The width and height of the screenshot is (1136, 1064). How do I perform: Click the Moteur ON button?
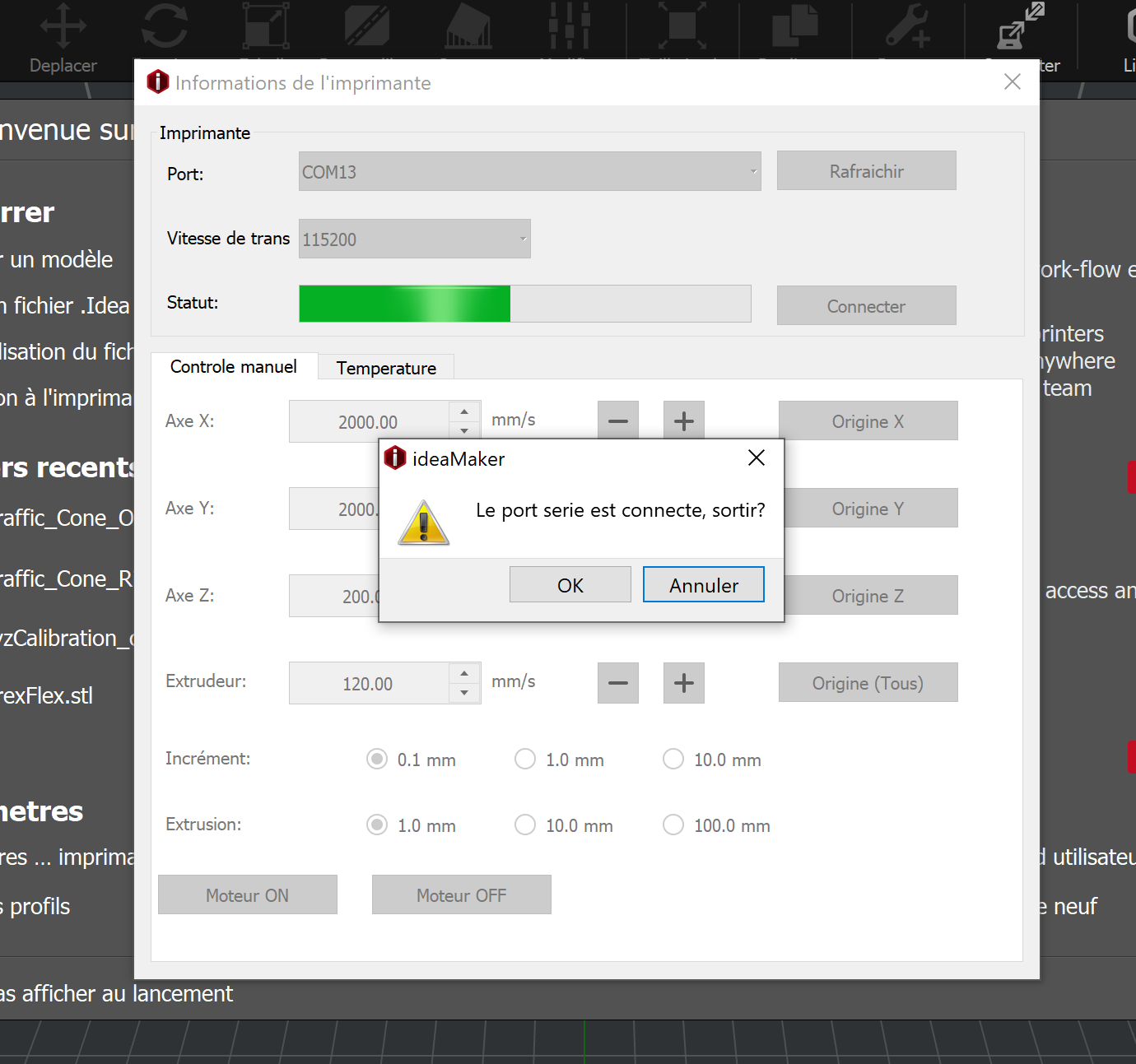click(x=248, y=895)
